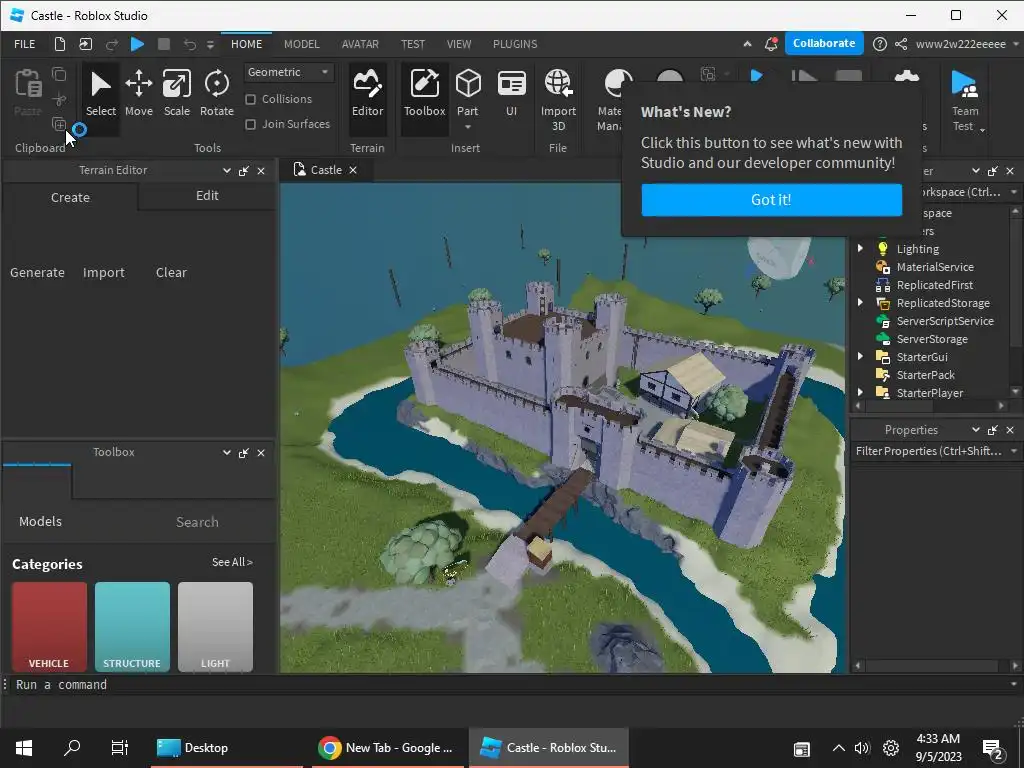Click Import in Terrain Editor
Screen dimensions: 1024x768
(x=103, y=272)
